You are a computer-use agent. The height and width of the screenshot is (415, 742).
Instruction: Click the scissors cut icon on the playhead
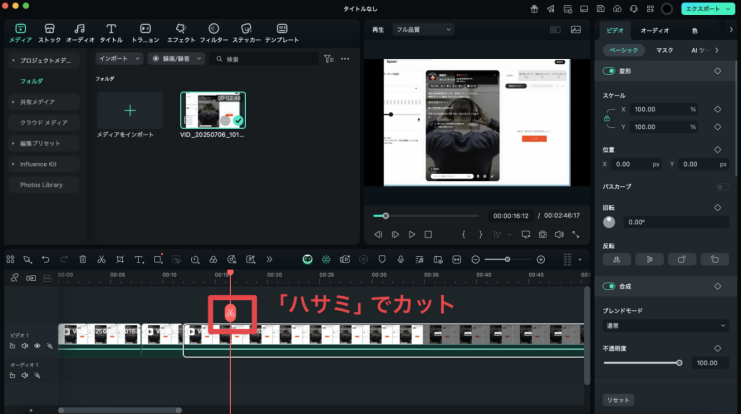[x=230, y=313]
